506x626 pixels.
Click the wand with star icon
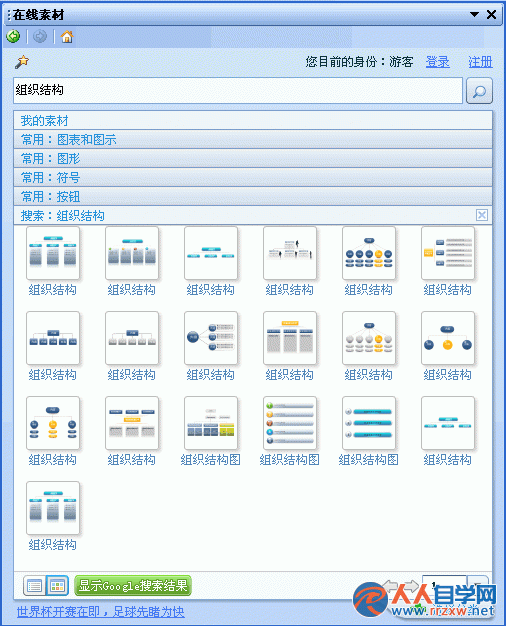tap(22, 62)
